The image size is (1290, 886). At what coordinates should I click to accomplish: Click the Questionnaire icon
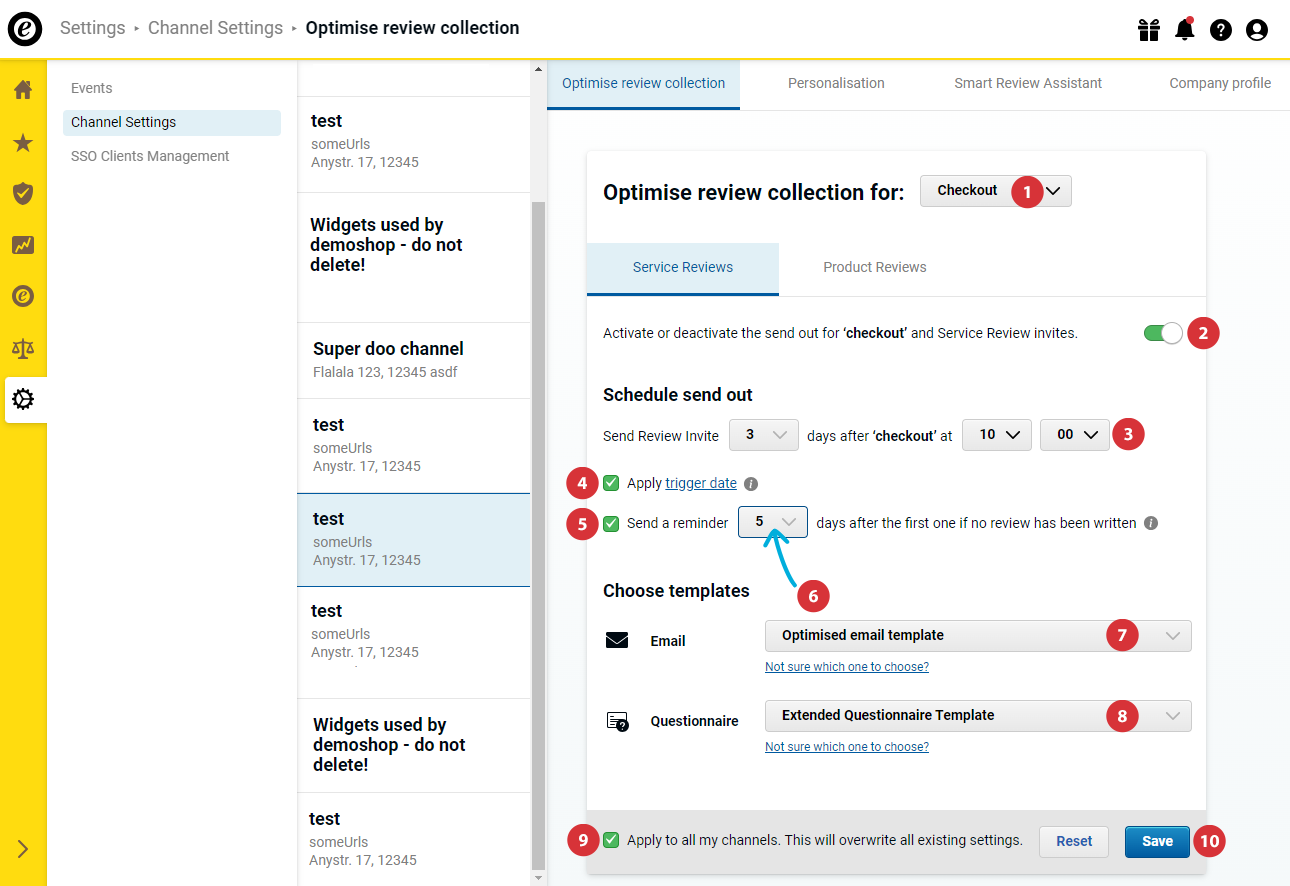coord(617,721)
